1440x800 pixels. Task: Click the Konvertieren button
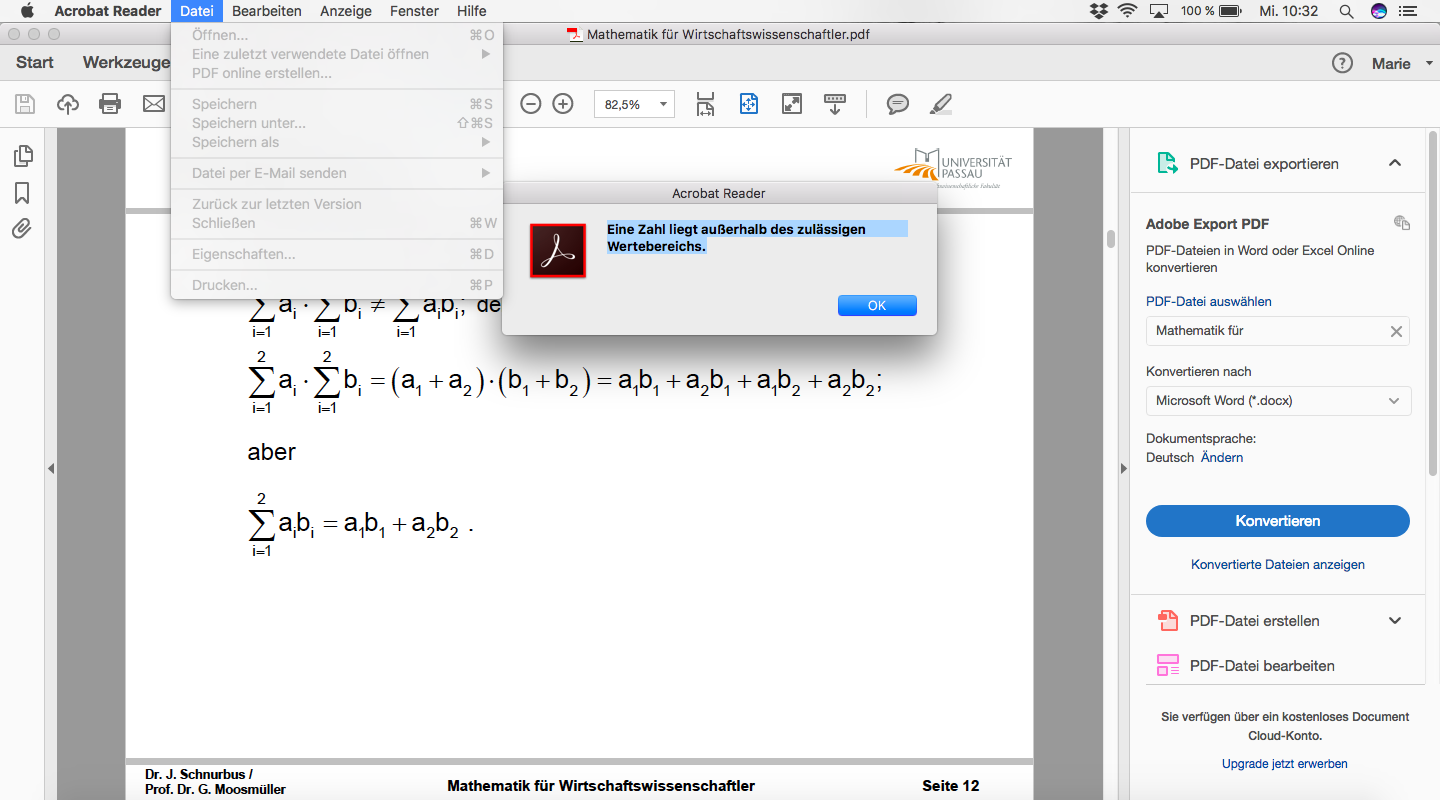click(1277, 521)
